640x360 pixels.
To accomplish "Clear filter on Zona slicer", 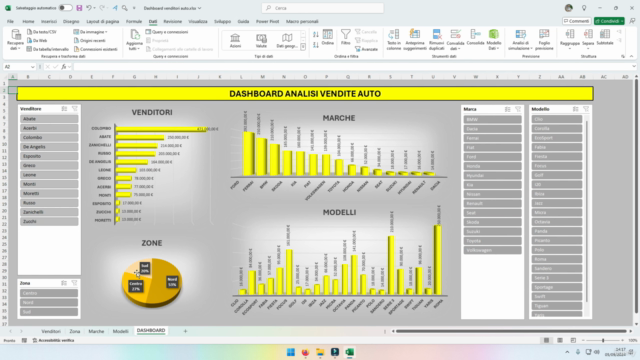I will coord(74,283).
